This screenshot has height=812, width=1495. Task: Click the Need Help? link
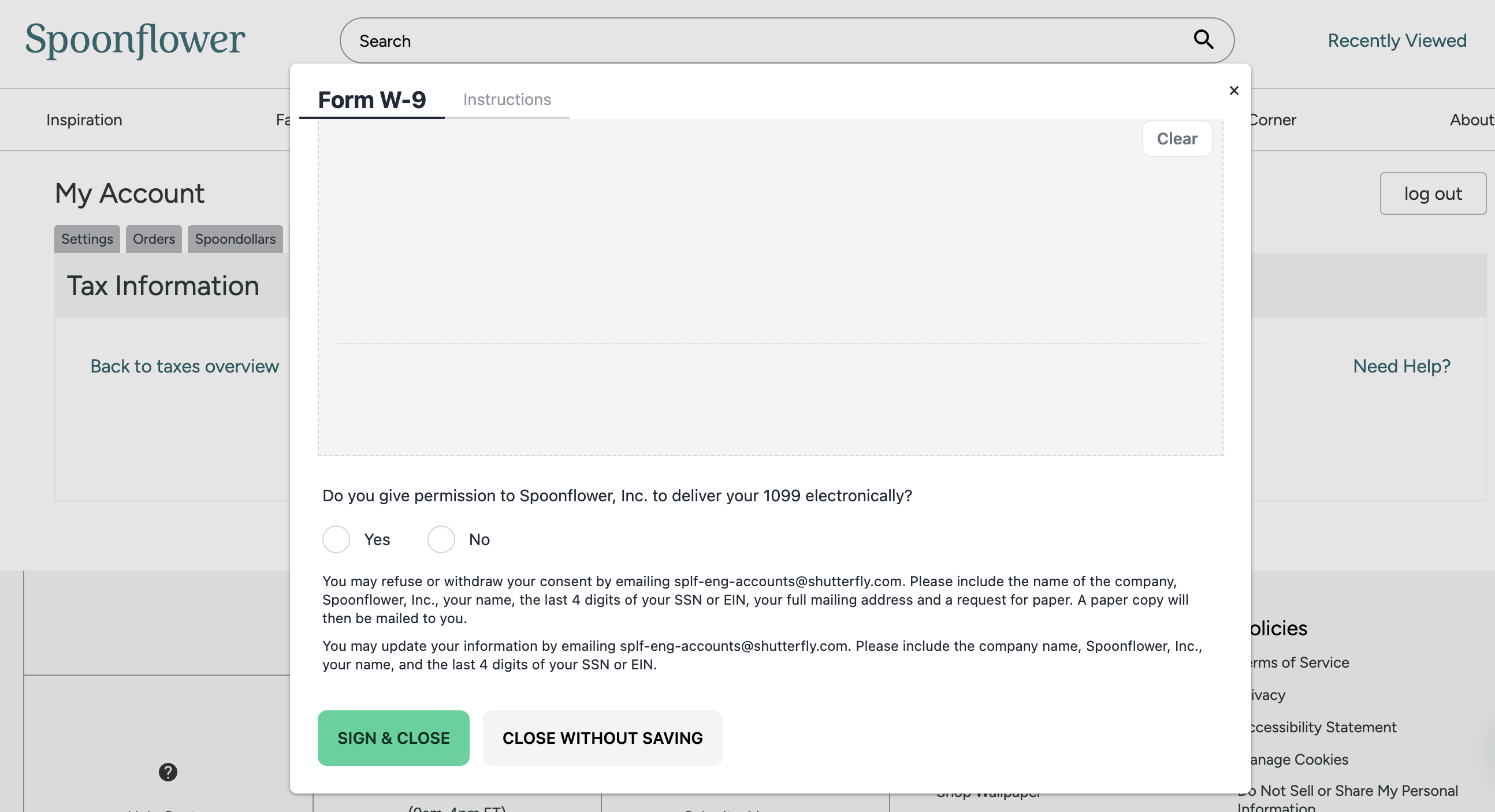(x=1401, y=366)
